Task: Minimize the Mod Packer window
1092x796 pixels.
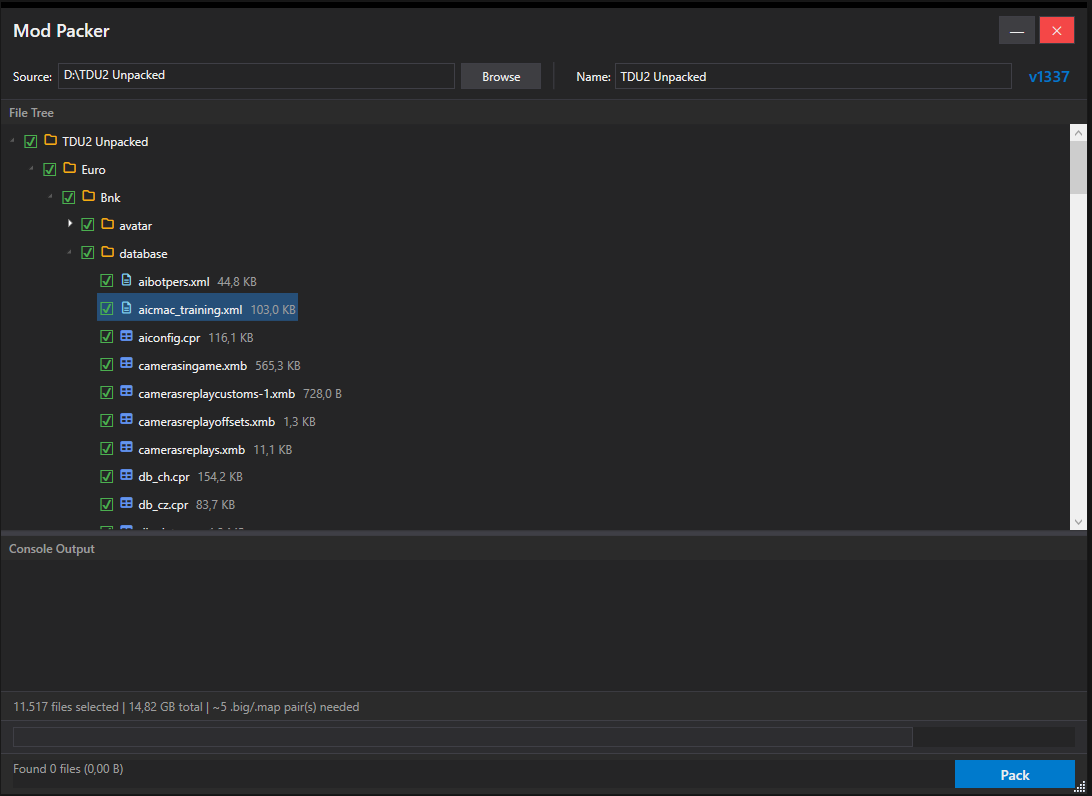Action: 1016,31
